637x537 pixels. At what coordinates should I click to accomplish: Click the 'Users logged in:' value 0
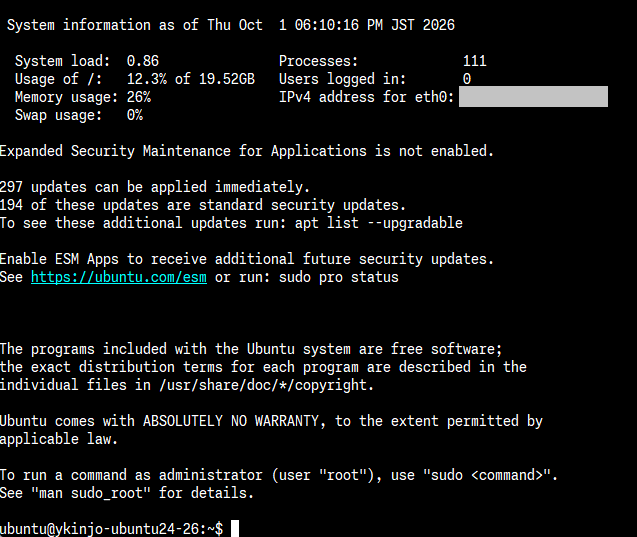(x=467, y=79)
